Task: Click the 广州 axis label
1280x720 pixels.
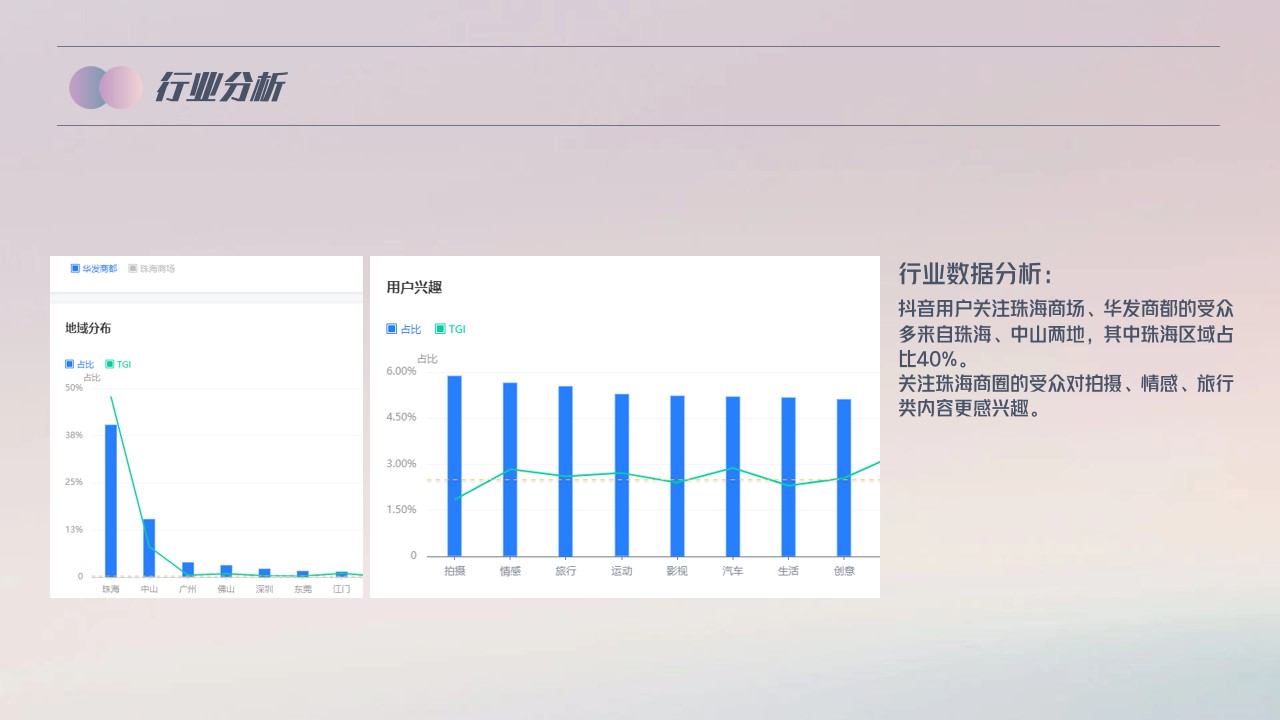Action: 187,589
